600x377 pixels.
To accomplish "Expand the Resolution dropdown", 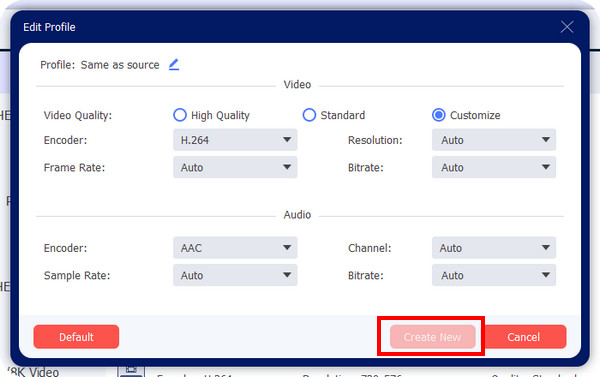I will click(494, 140).
